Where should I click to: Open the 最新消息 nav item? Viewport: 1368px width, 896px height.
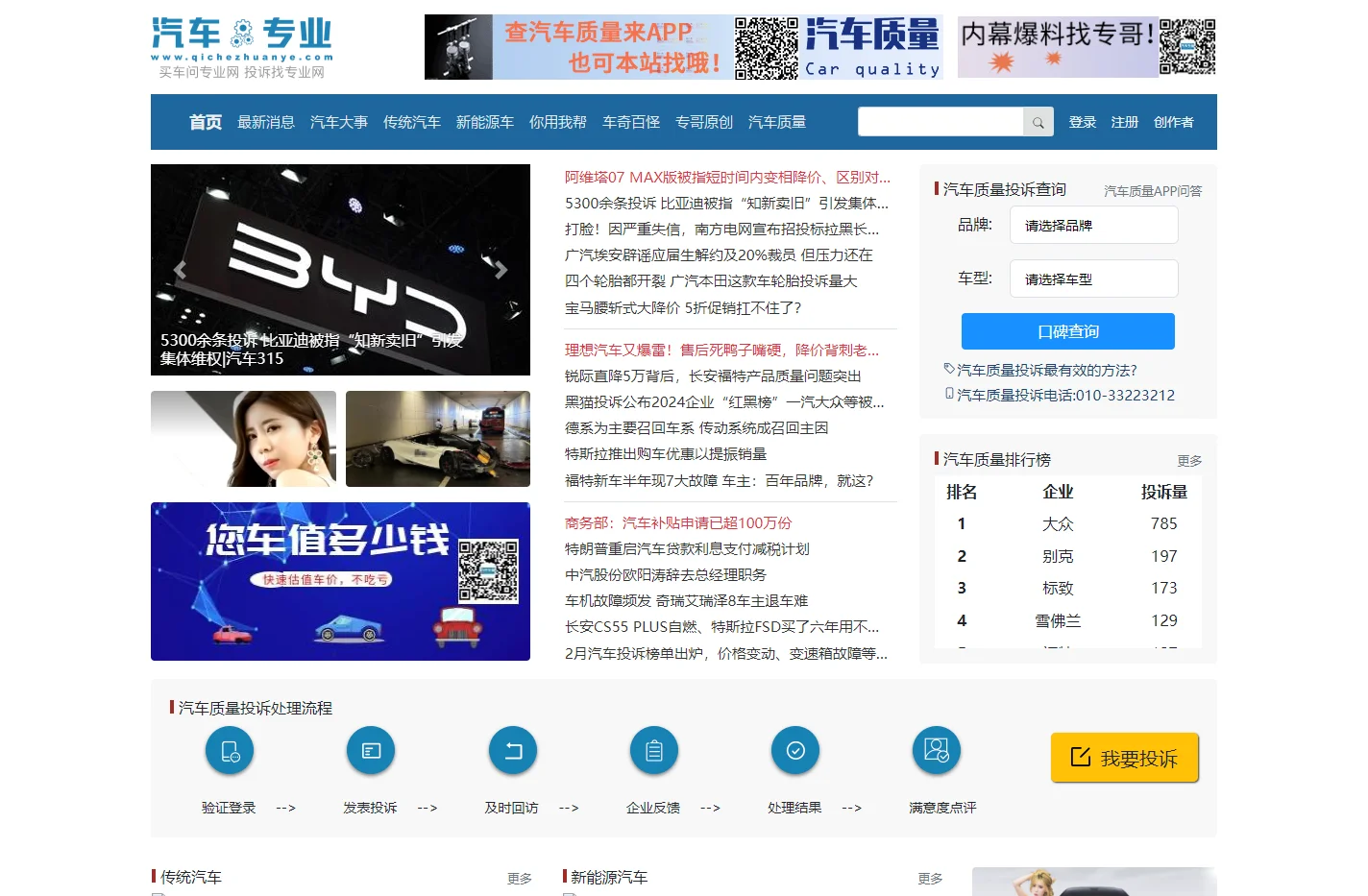click(266, 122)
